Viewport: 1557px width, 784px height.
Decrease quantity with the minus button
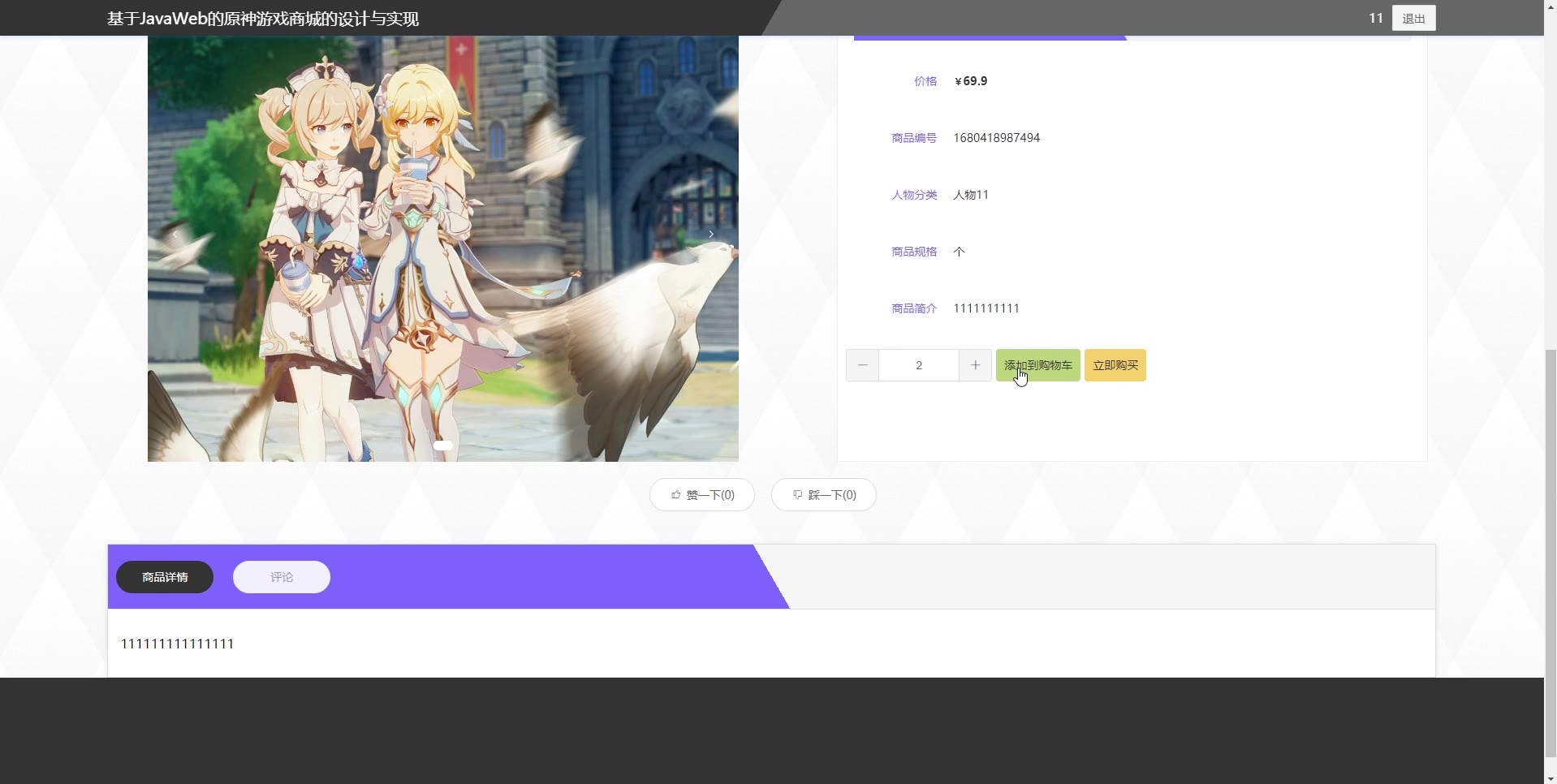(862, 365)
